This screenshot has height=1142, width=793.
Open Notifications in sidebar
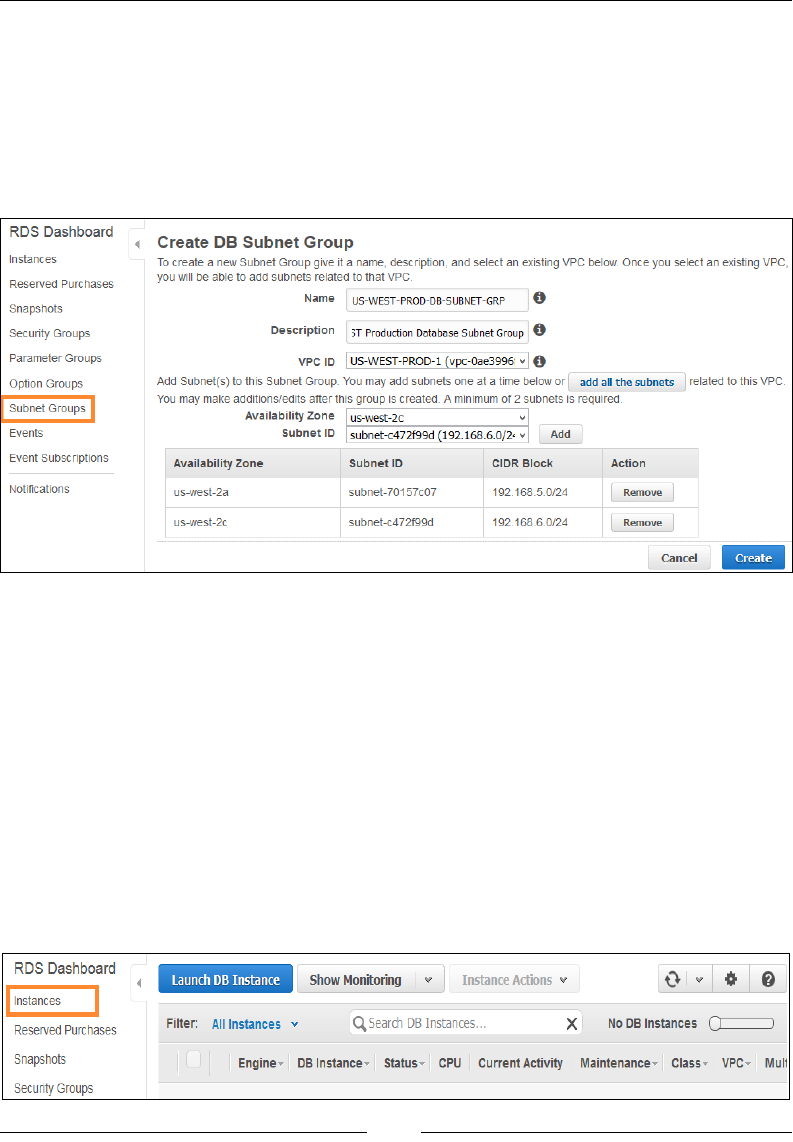tap(39, 489)
